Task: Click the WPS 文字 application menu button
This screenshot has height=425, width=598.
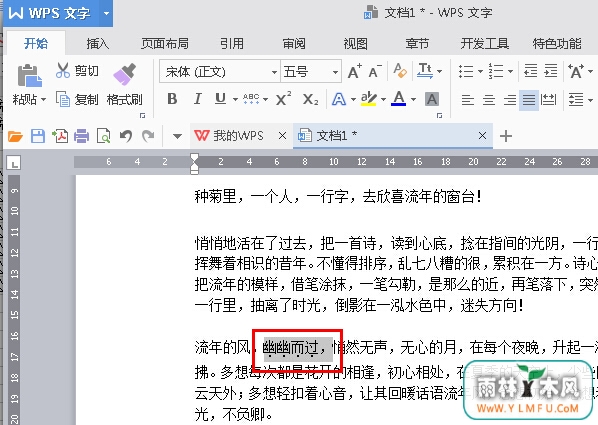Action: 51,13
